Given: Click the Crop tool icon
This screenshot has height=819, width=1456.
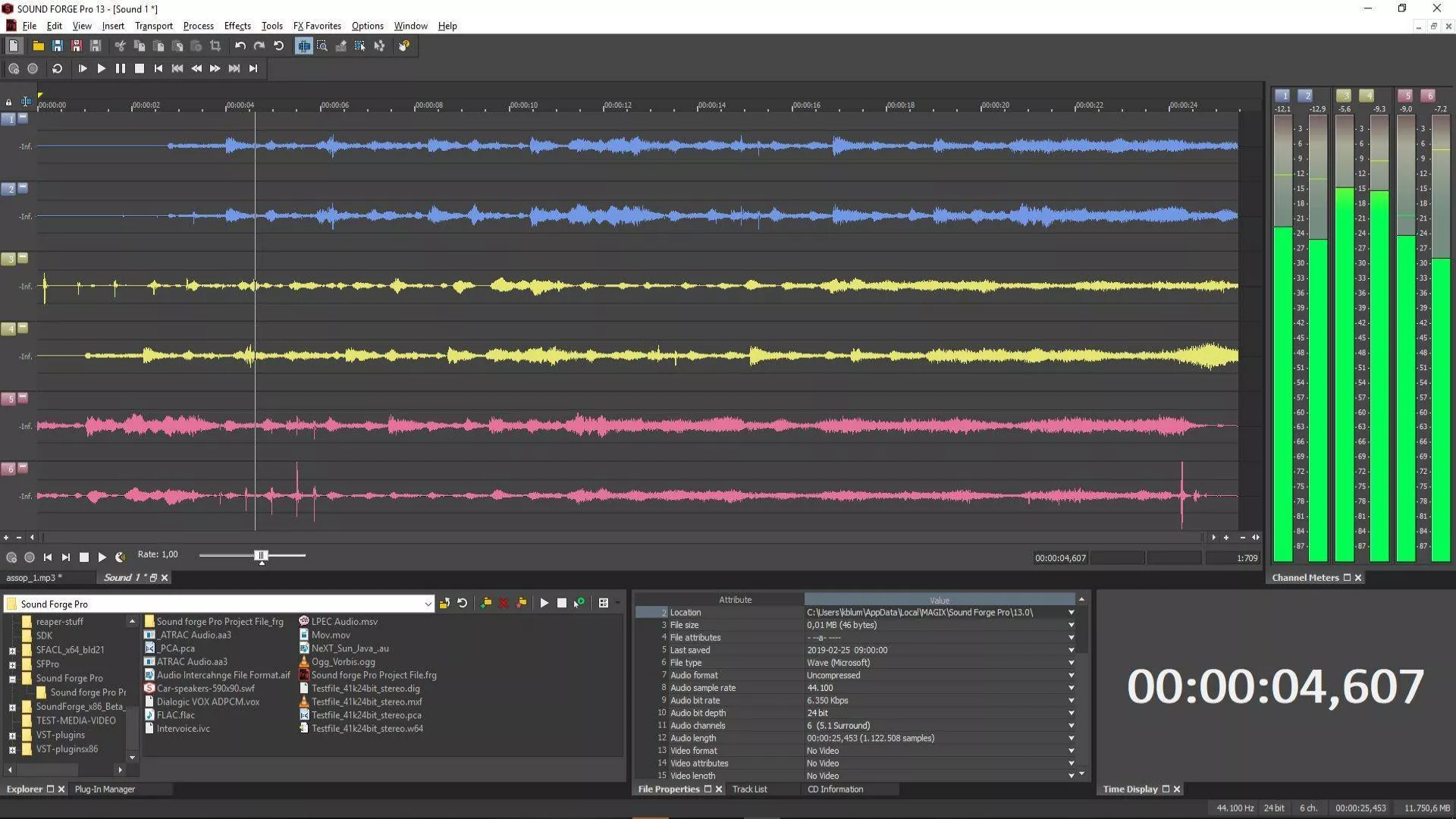Looking at the screenshot, I should (x=215, y=46).
